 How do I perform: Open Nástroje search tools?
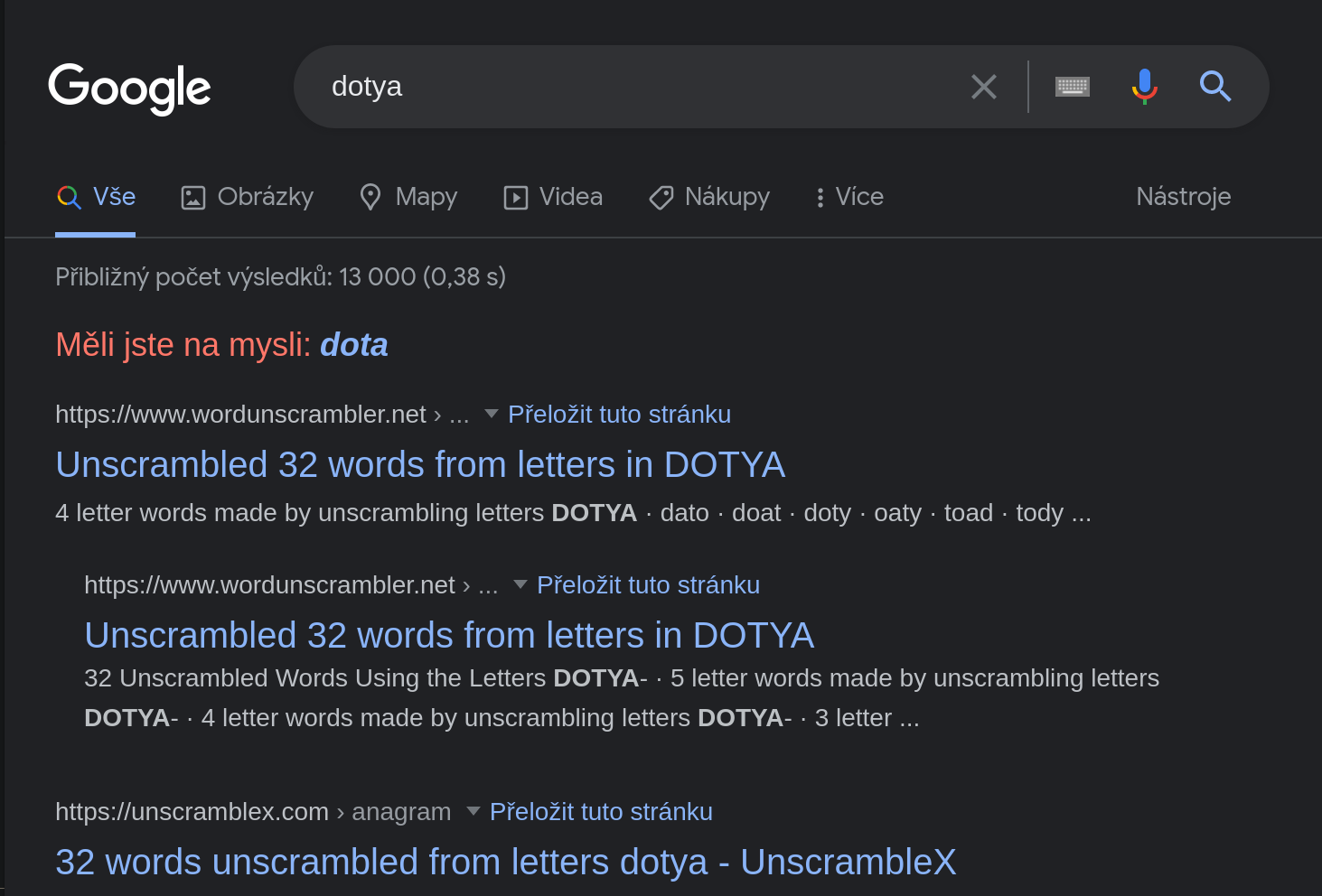pos(1183,197)
